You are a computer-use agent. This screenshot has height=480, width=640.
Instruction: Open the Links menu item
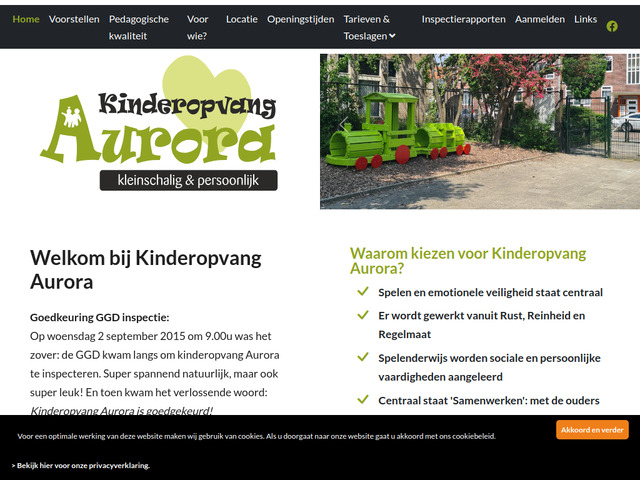[x=585, y=19]
